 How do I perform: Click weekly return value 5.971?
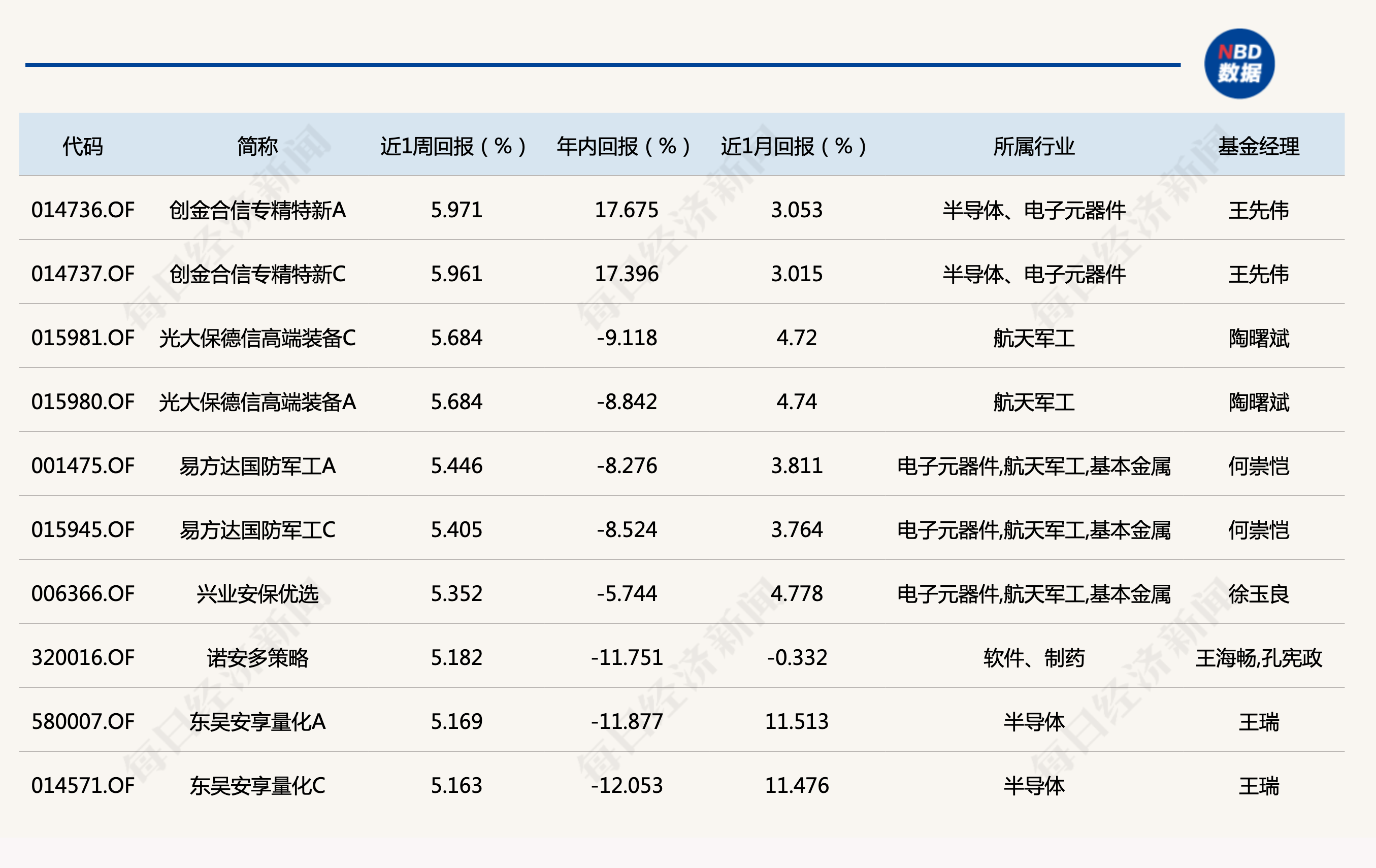pyautogui.click(x=456, y=210)
